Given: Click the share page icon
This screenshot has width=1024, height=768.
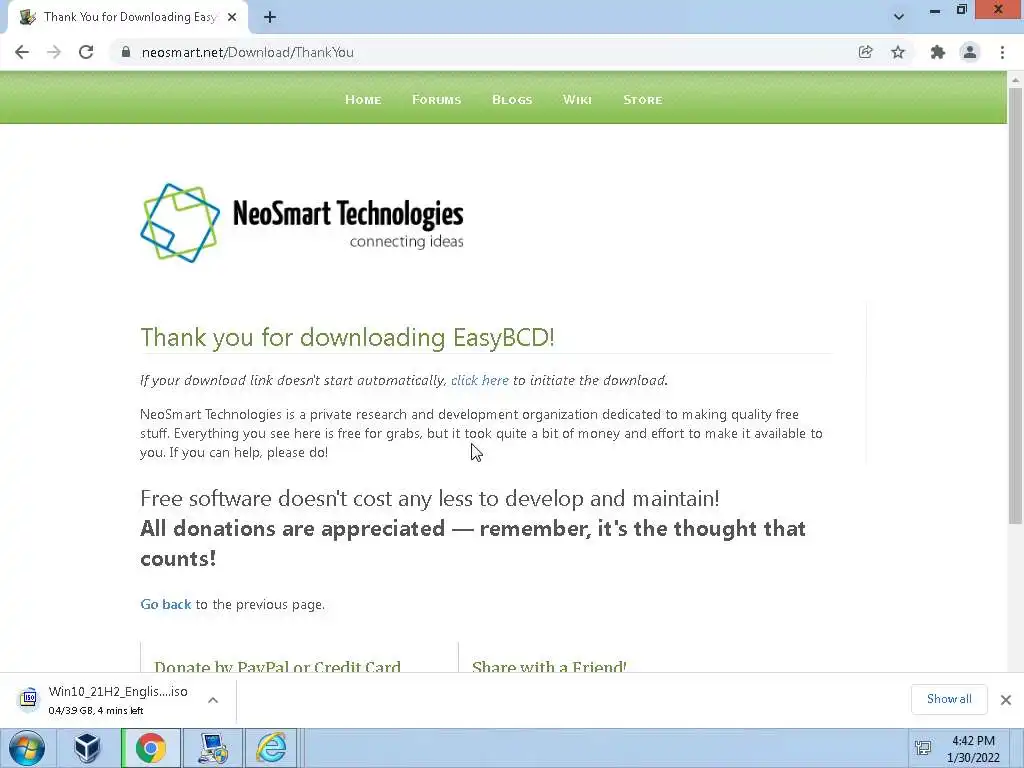Looking at the screenshot, I should tap(865, 52).
